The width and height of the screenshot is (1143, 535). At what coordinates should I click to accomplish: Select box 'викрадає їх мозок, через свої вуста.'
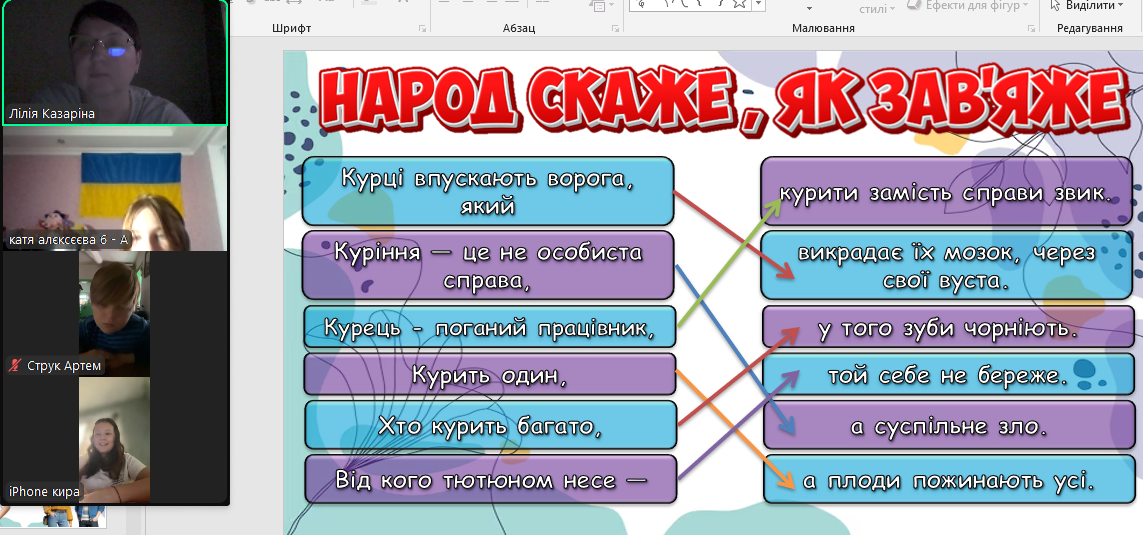(x=947, y=265)
